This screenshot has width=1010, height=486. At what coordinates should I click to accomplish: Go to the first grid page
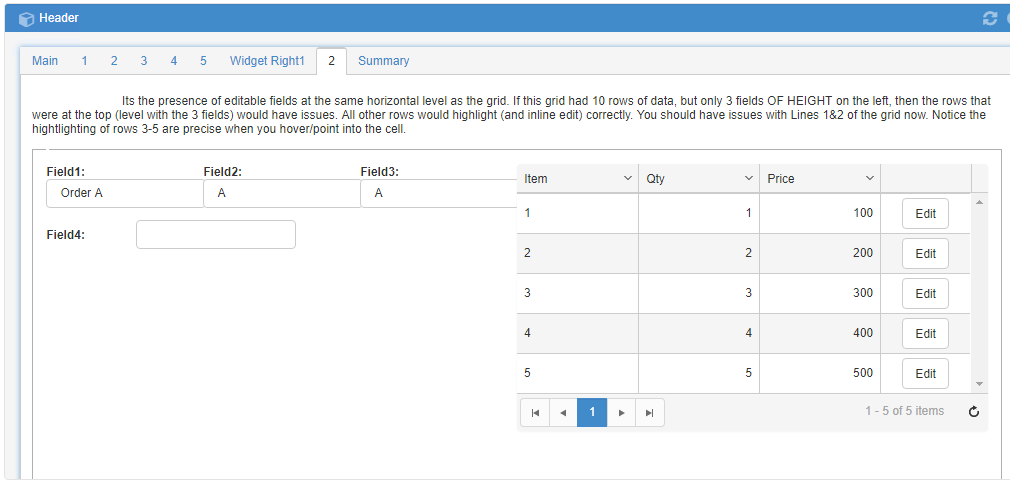[x=535, y=413]
